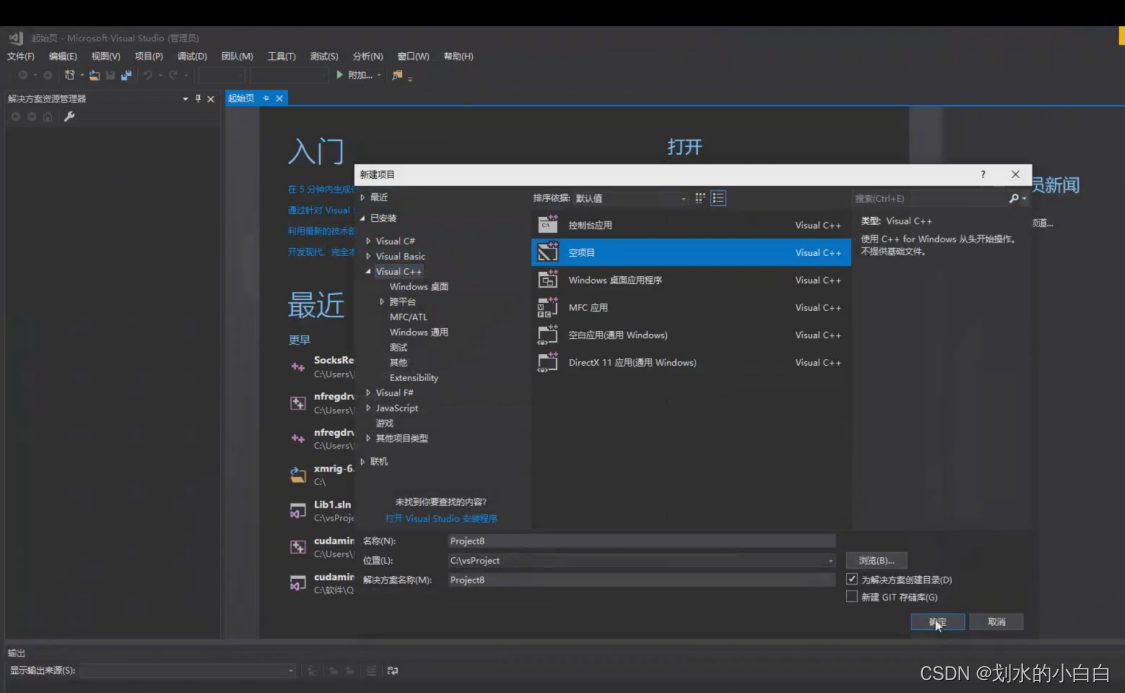The height and width of the screenshot is (693, 1125).
Task: Click the Visual Studio logo in title bar
Action: point(15,38)
